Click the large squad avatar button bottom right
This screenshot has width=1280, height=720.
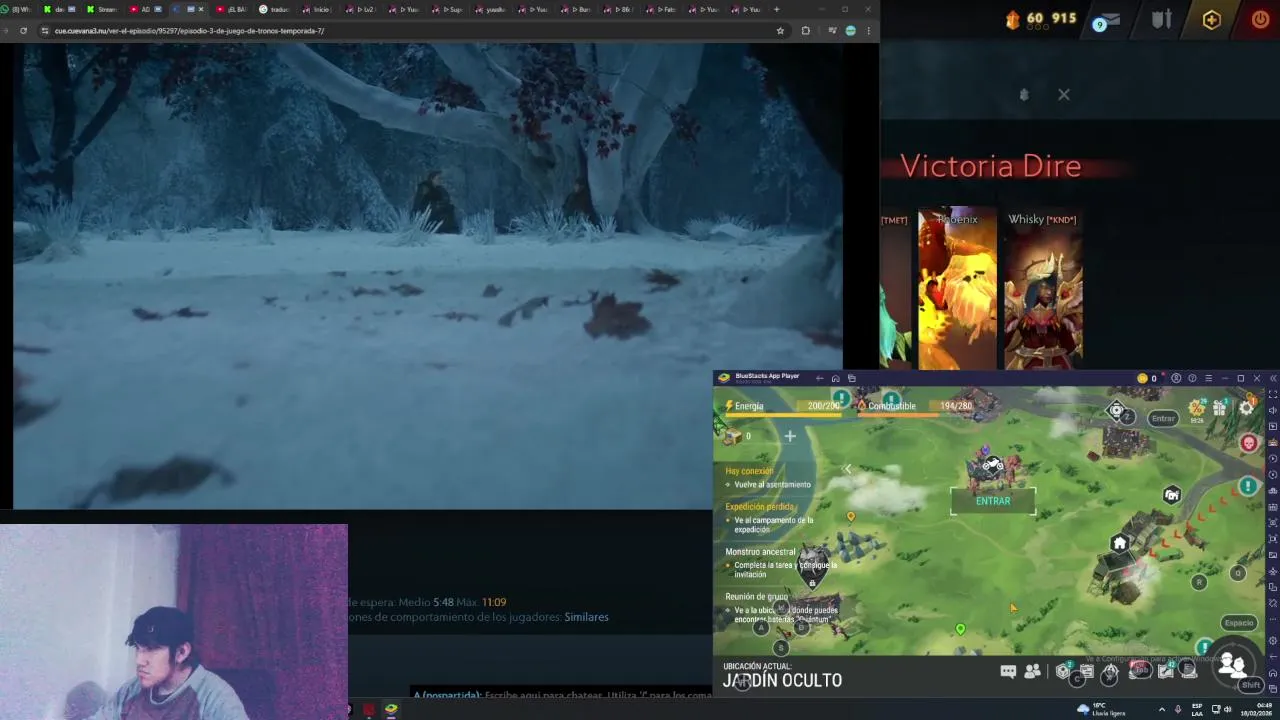[1231, 665]
